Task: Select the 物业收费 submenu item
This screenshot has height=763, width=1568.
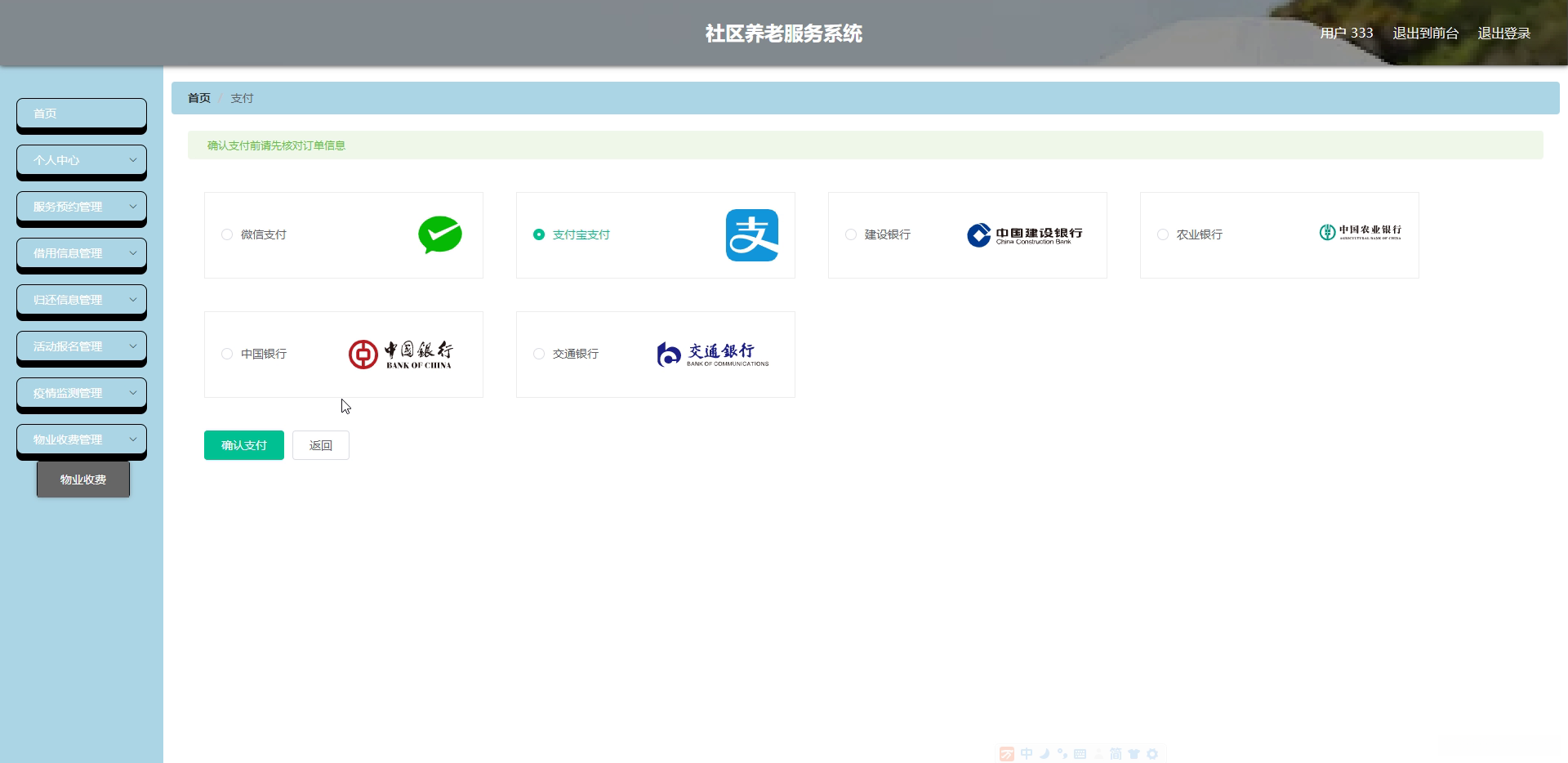Action: click(82, 480)
